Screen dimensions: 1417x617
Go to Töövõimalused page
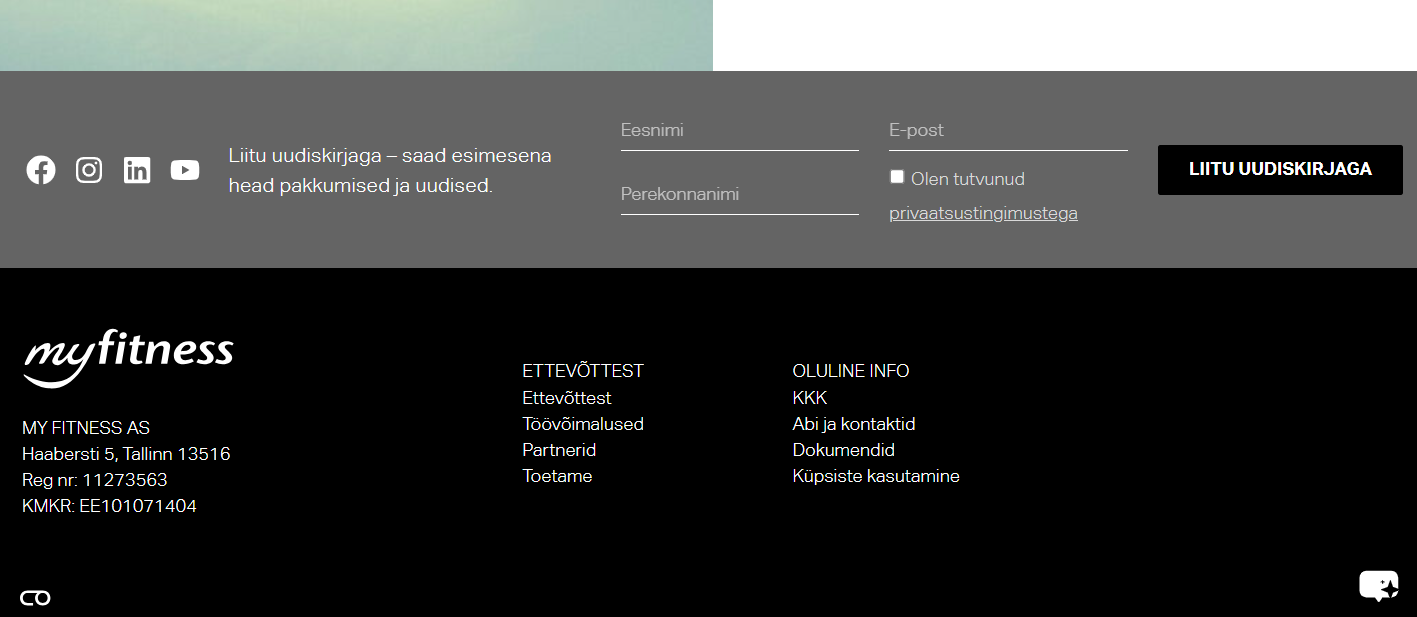(x=583, y=424)
